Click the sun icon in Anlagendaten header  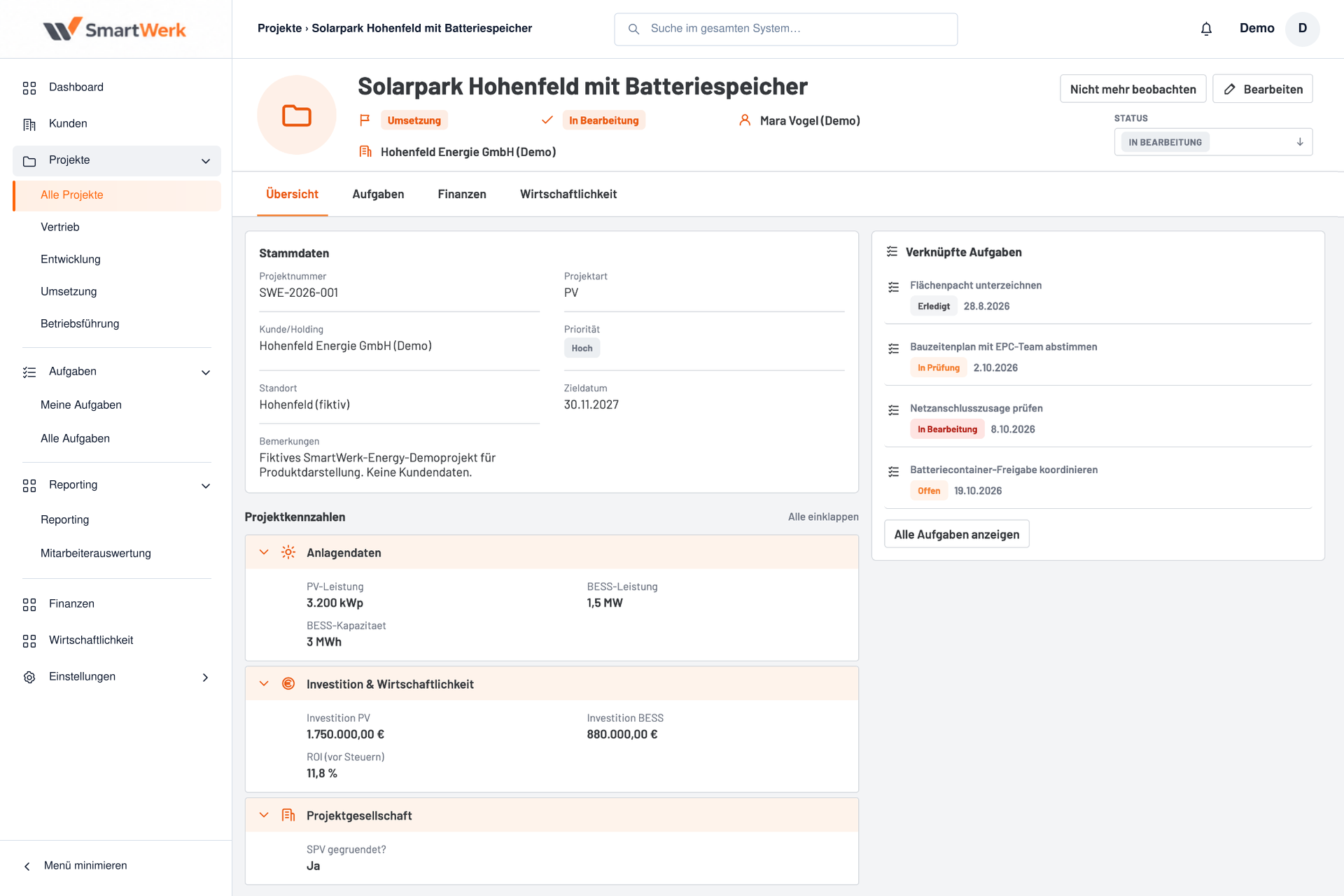[288, 552]
